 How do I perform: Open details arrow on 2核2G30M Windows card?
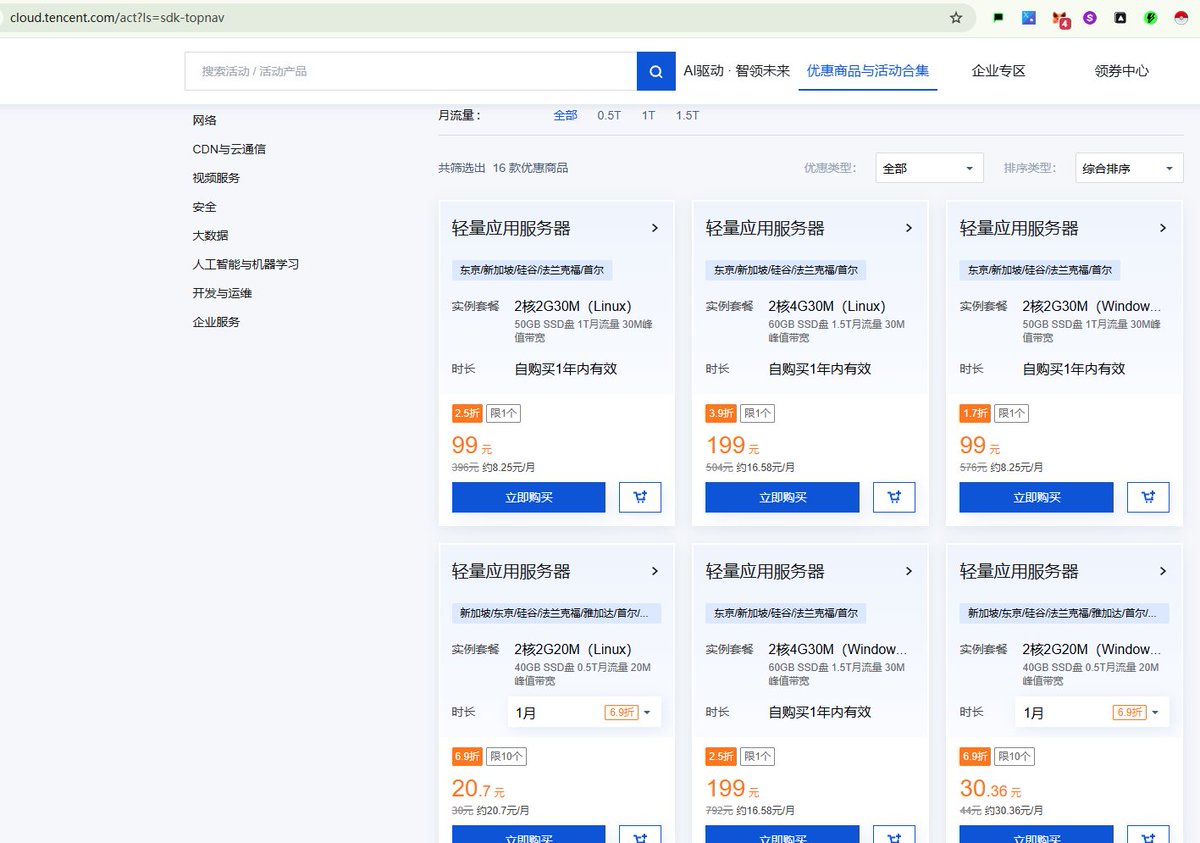[x=1163, y=228]
